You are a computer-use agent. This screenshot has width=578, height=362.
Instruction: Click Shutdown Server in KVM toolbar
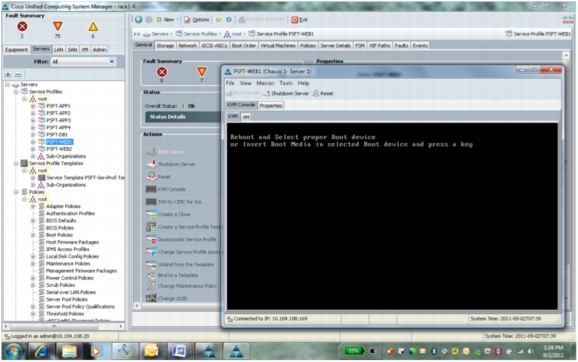tap(286, 94)
